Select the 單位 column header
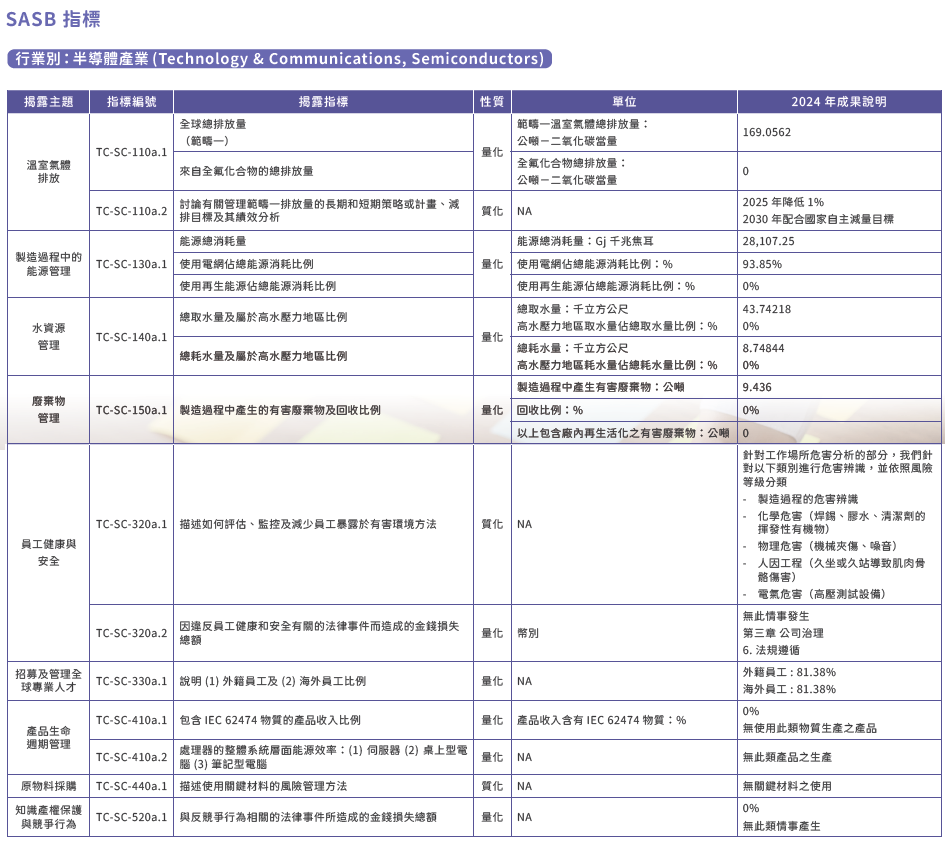The height and width of the screenshot is (841, 945). 624,102
